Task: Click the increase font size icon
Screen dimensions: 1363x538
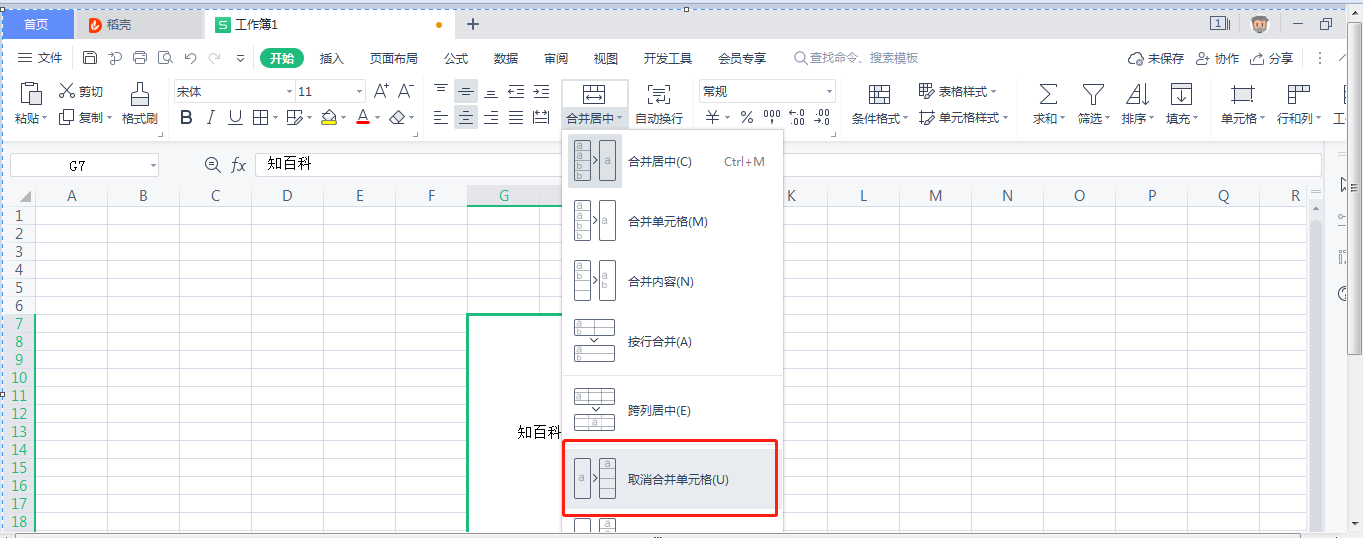Action: pos(381,91)
